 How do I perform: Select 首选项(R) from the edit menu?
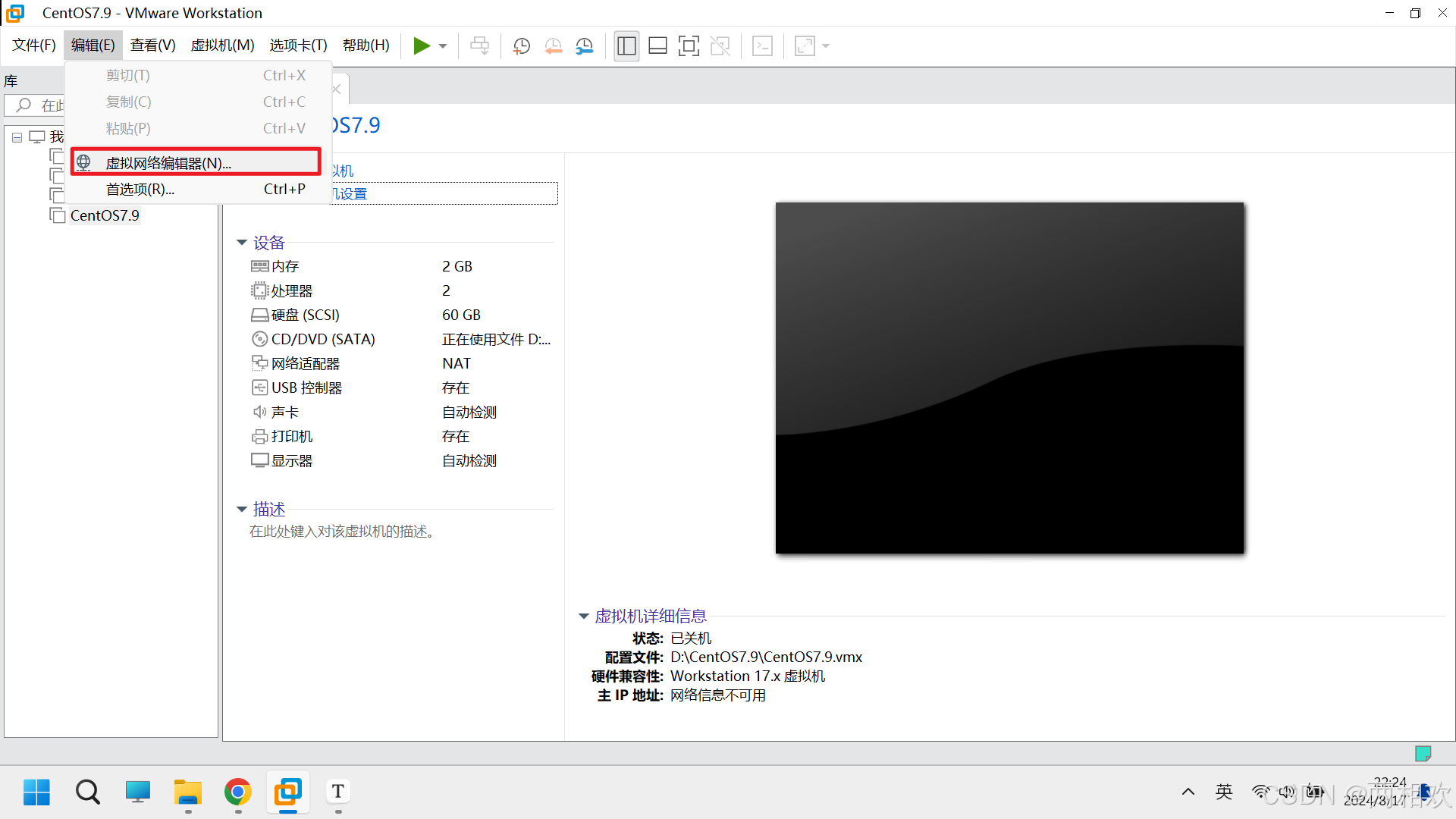[x=140, y=190]
